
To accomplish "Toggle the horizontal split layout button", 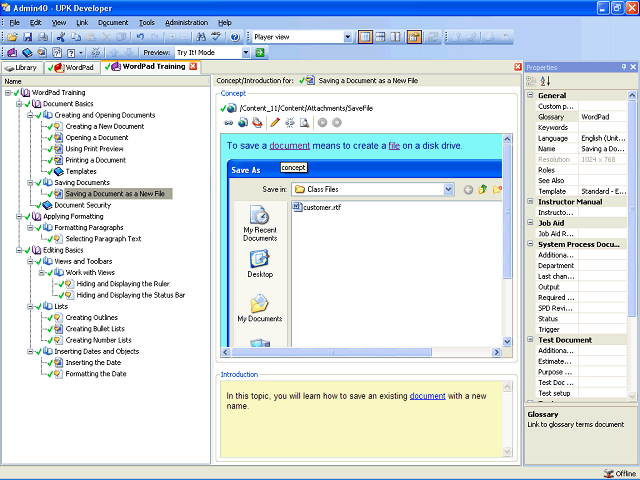I will pos(380,37).
